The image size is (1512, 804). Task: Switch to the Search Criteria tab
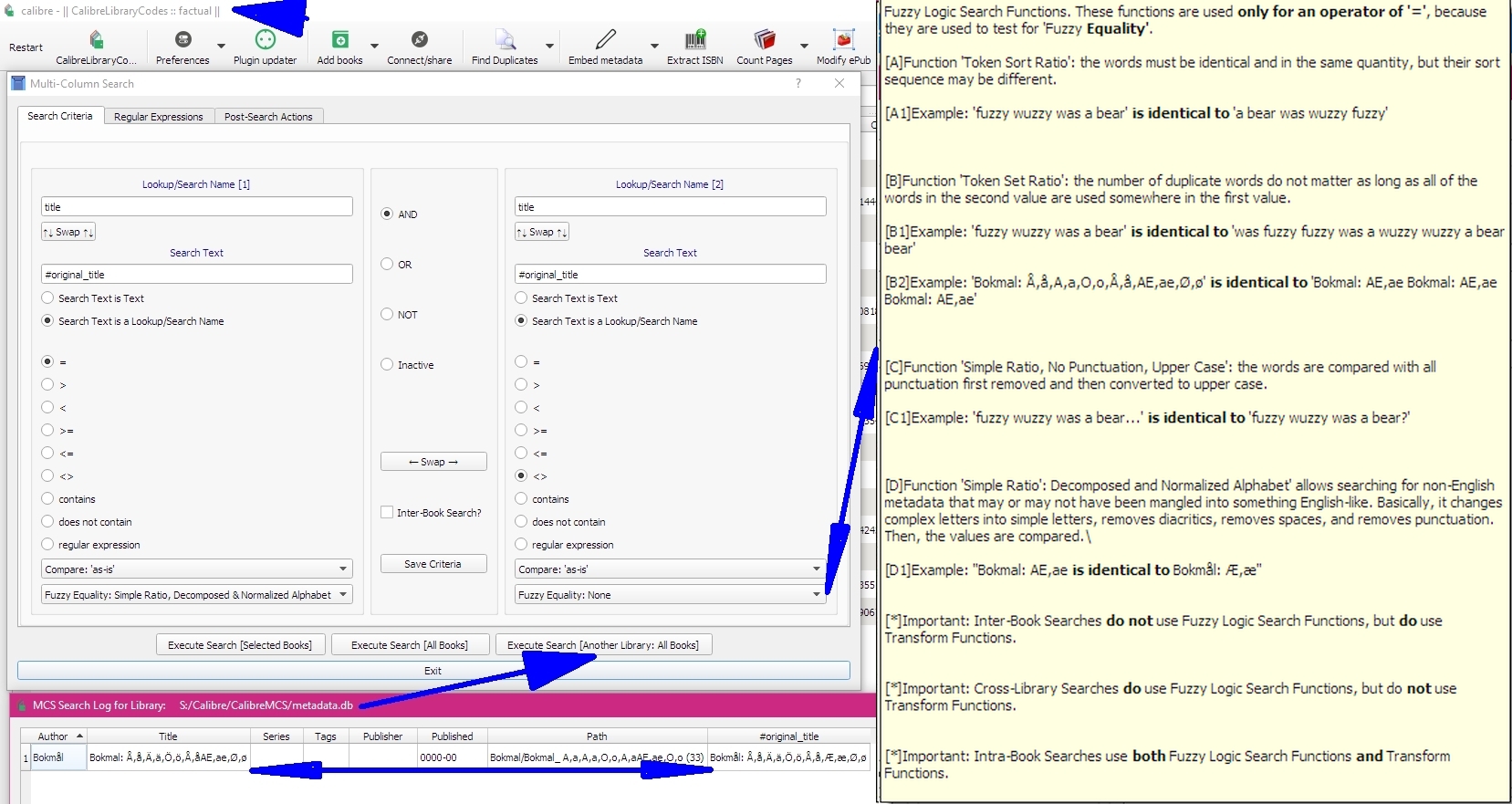tap(60, 116)
